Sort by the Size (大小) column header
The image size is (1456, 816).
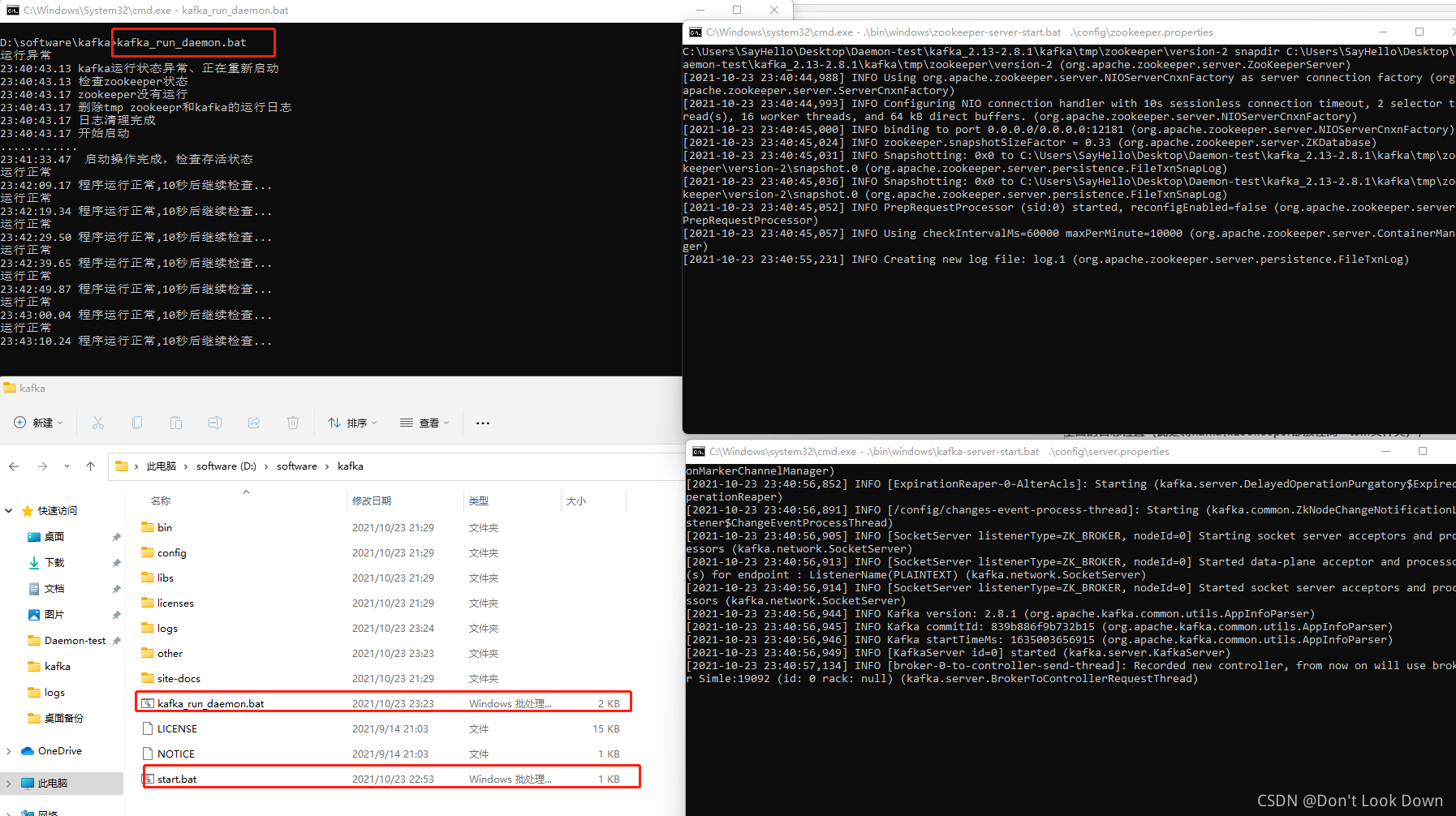(x=576, y=500)
